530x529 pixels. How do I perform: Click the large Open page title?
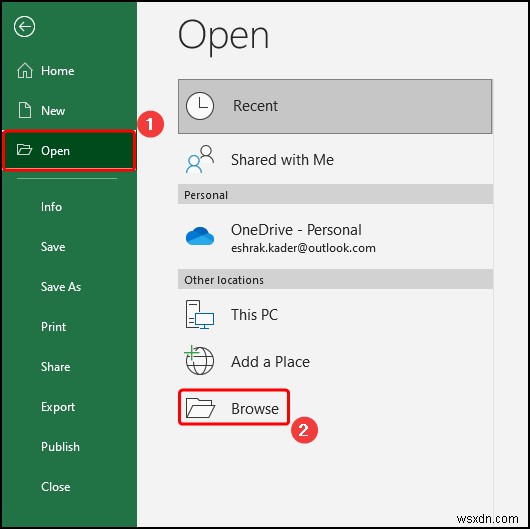tap(223, 37)
